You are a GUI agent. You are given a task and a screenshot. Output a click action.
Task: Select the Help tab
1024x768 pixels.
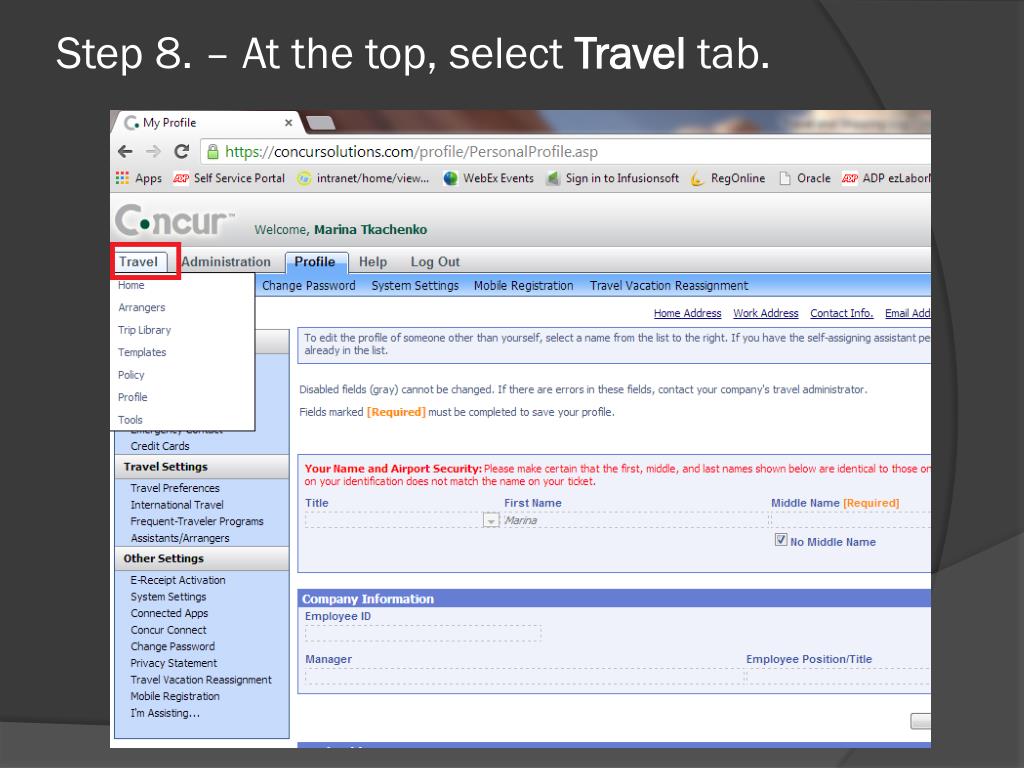pyautogui.click(x=373, y=262)
